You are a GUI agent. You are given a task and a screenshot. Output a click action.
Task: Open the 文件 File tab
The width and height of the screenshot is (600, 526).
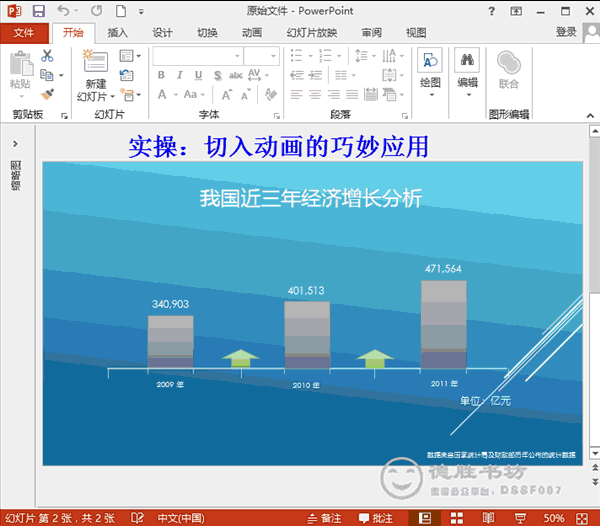tap(24, 33)
